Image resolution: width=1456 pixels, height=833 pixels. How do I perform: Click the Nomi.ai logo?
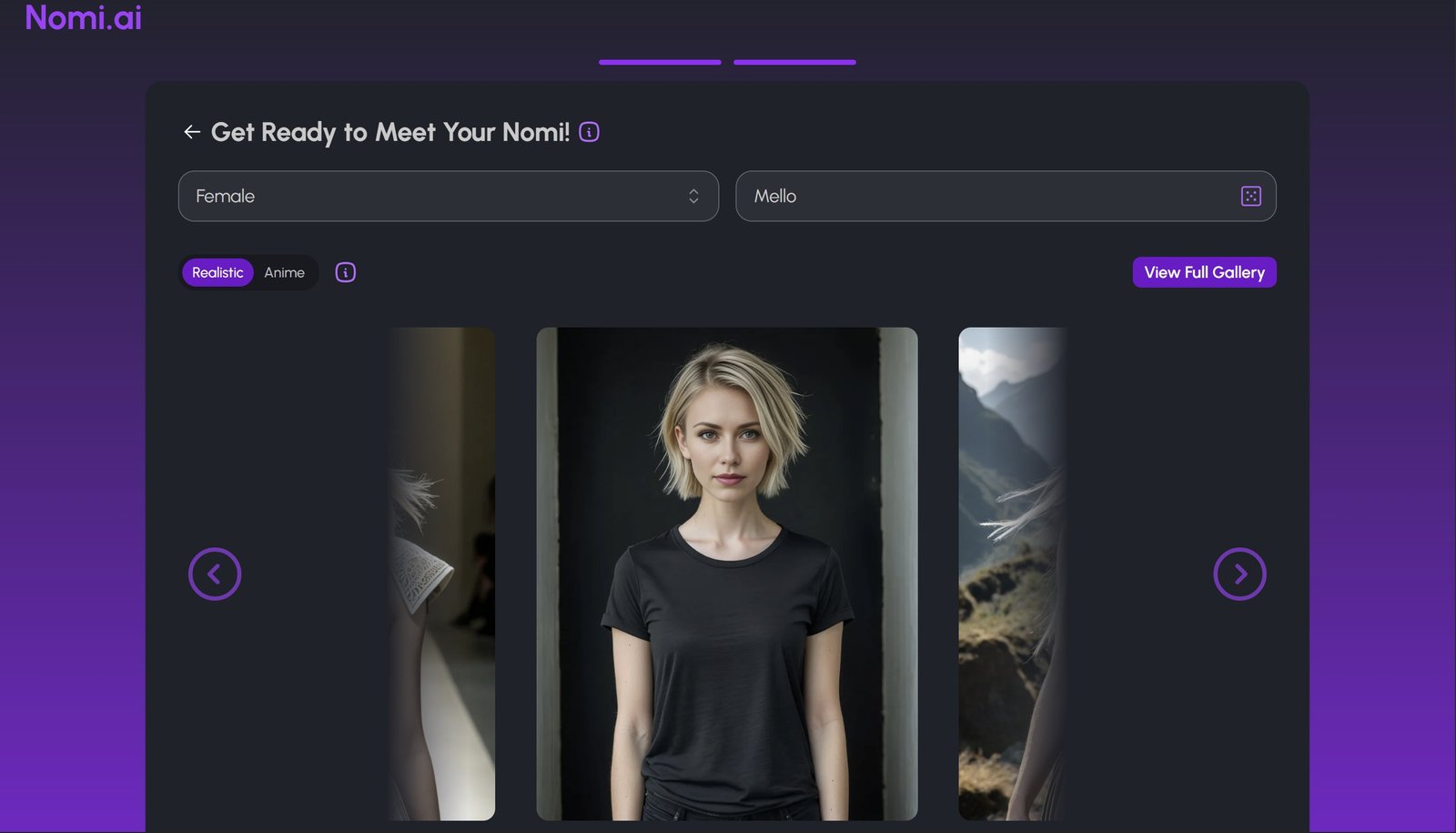click(82, 18)
